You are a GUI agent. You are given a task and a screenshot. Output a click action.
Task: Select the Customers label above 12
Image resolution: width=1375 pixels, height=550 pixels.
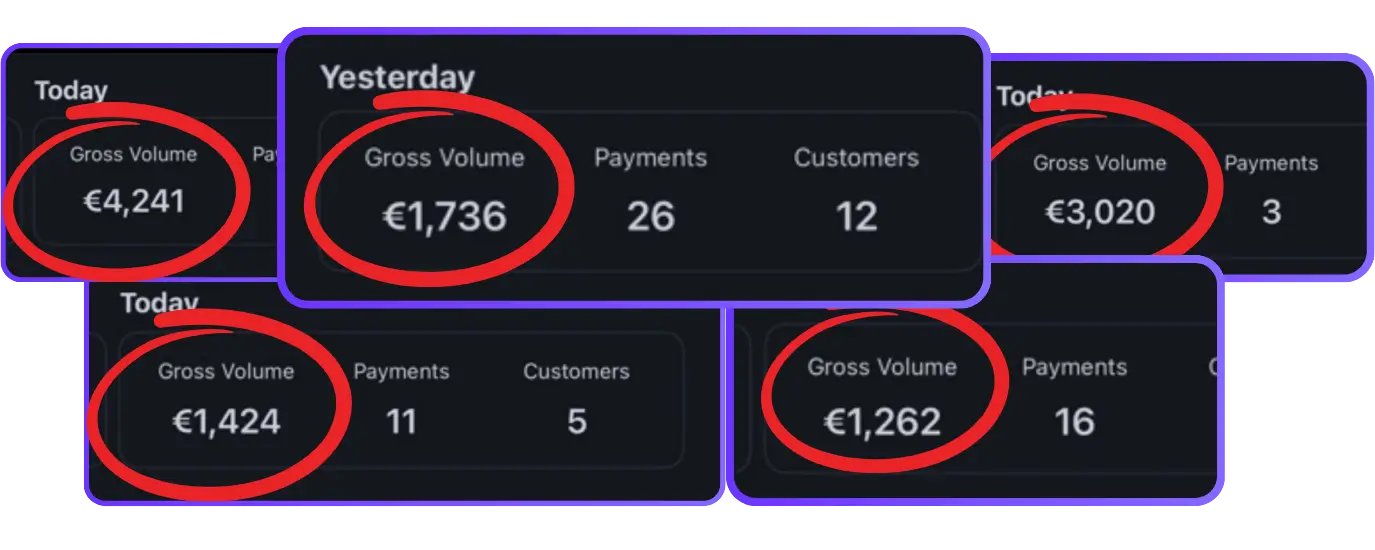click(x=856, y=157)
